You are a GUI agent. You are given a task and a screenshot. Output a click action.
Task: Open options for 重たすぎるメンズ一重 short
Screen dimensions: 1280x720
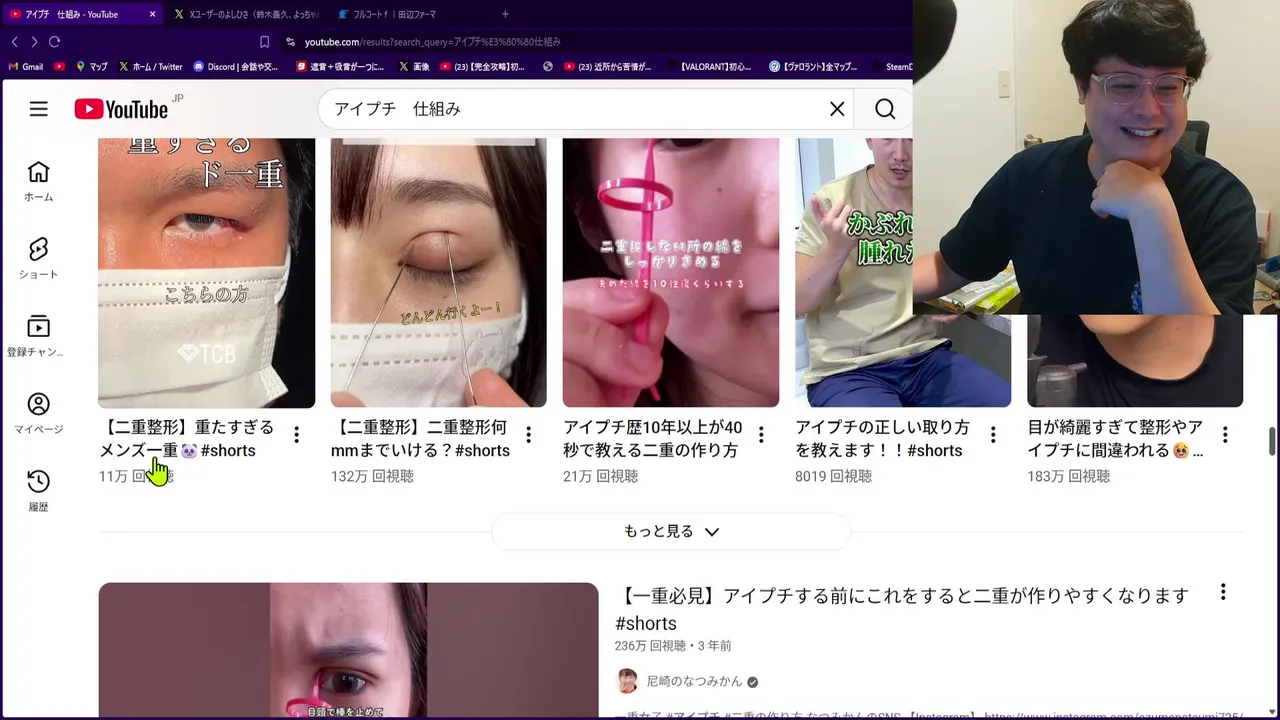296,434
